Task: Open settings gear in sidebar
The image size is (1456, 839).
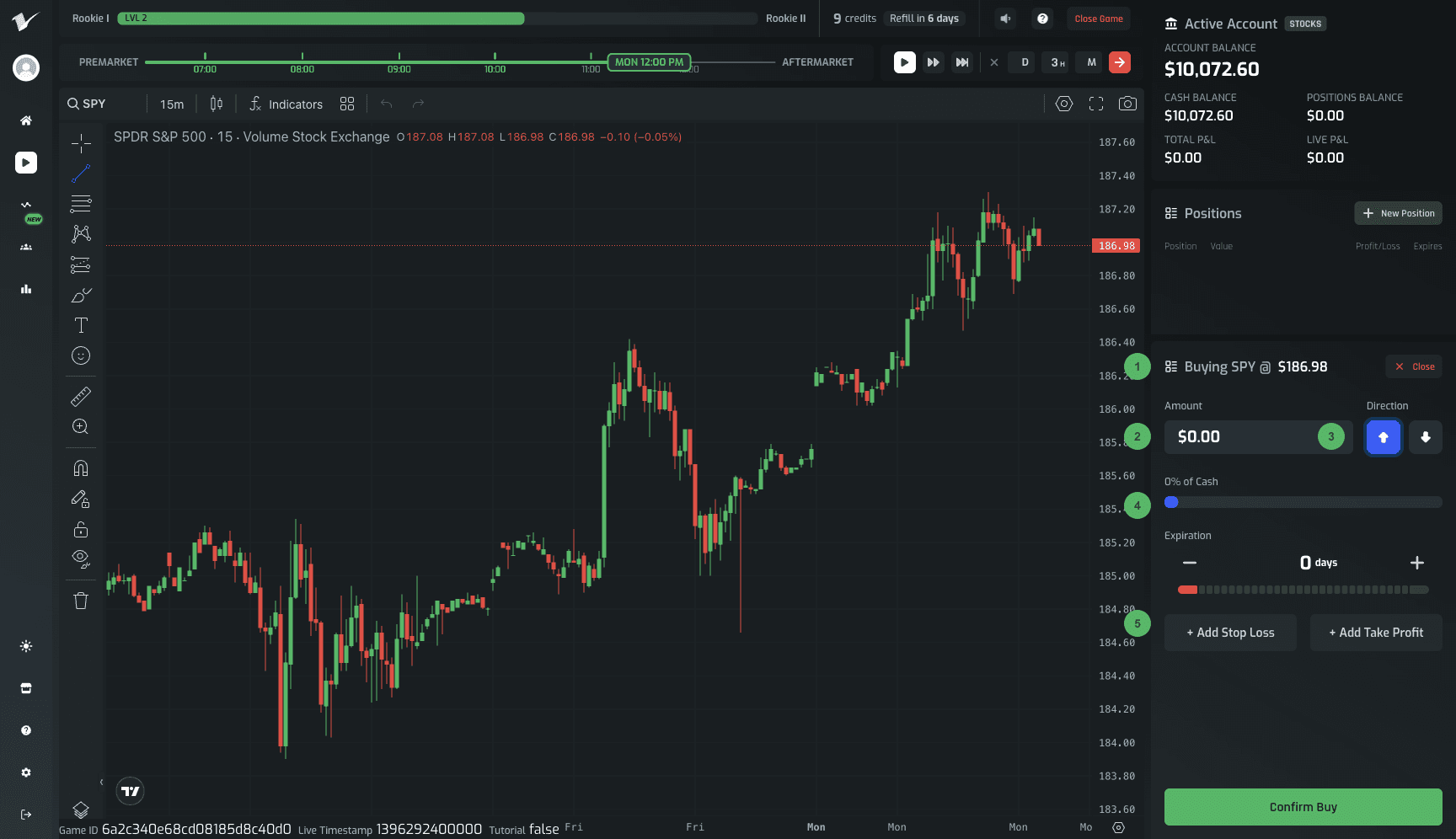Action: (26, 772)
